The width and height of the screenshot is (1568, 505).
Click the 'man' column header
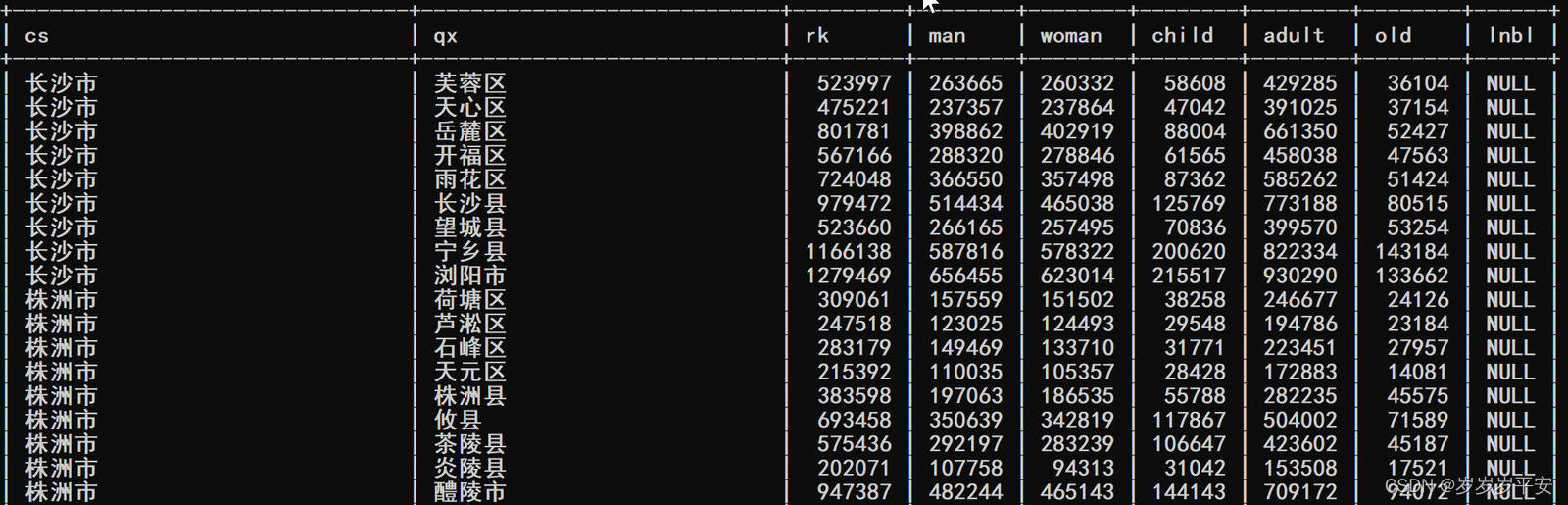(947, 36)
